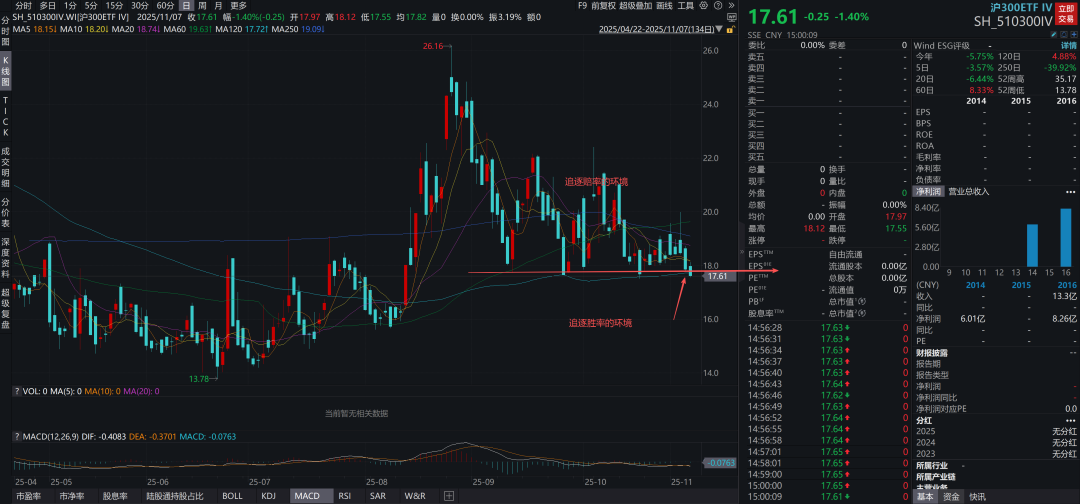Switch indicator to 陆股通持股占比
Image resolution: width=1080 pixels, height=504 pixels.
tap(175, 496)
